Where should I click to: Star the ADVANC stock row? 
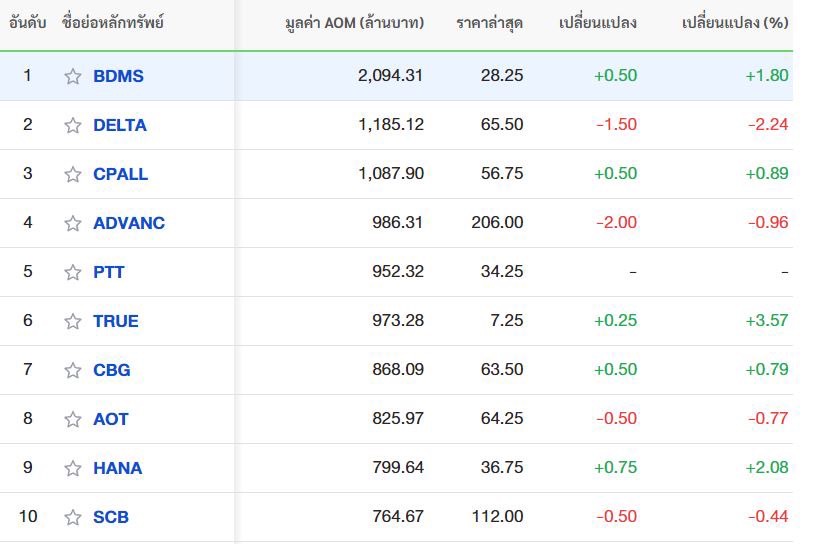[x=73, y=224]
